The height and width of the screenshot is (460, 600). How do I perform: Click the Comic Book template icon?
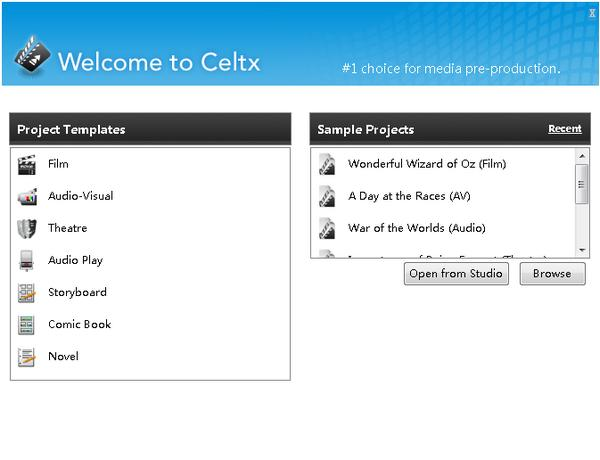click(x=26, y=325)
